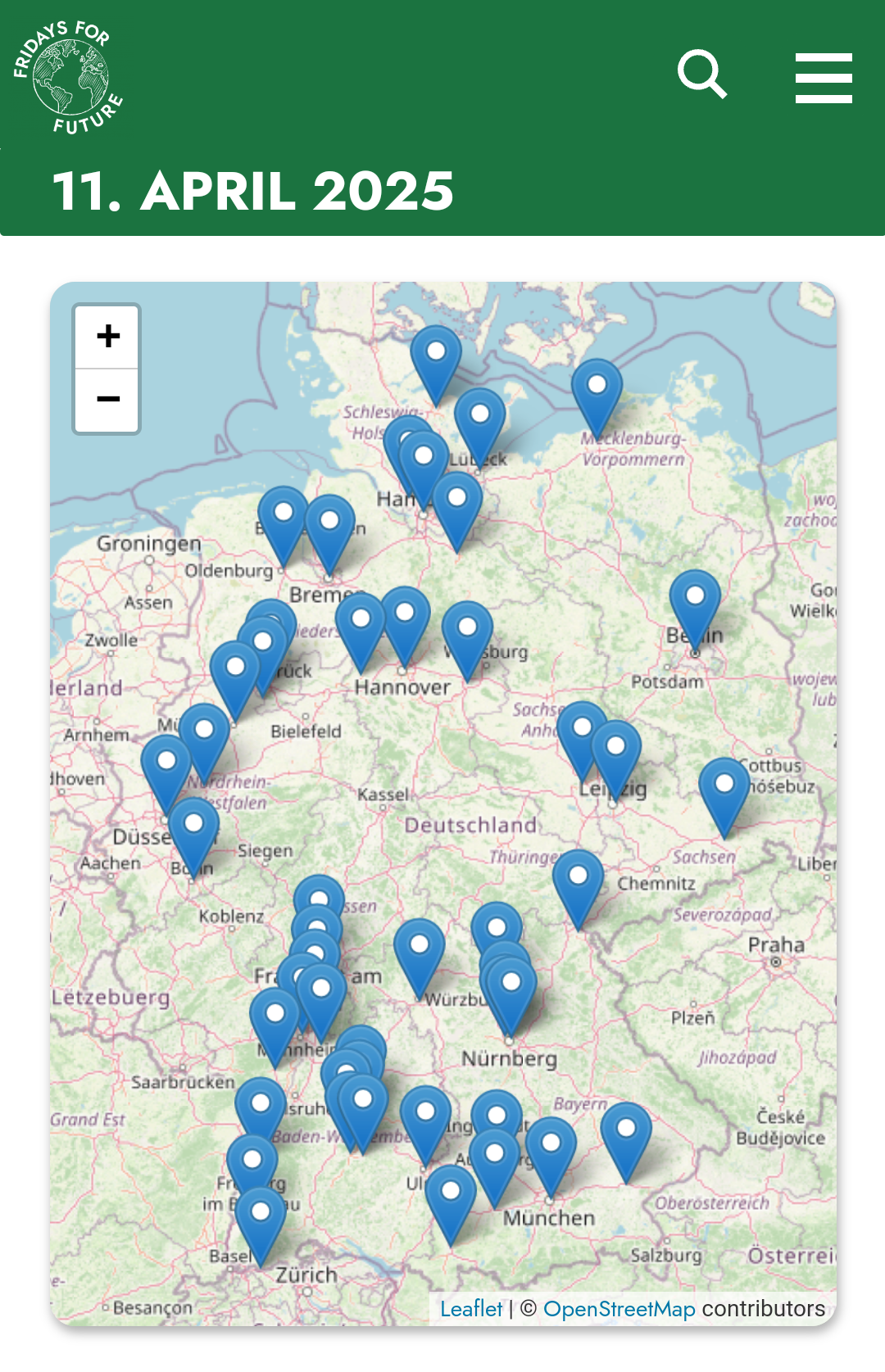The width and height of the screenshot is (885, 1372).
Task: Select the marker south of Ulm near Bodensee
Action: tap(451, 1206)
